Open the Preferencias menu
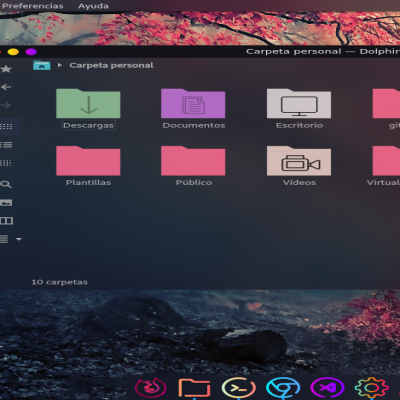400x400 pixels. tap(32, 6)
